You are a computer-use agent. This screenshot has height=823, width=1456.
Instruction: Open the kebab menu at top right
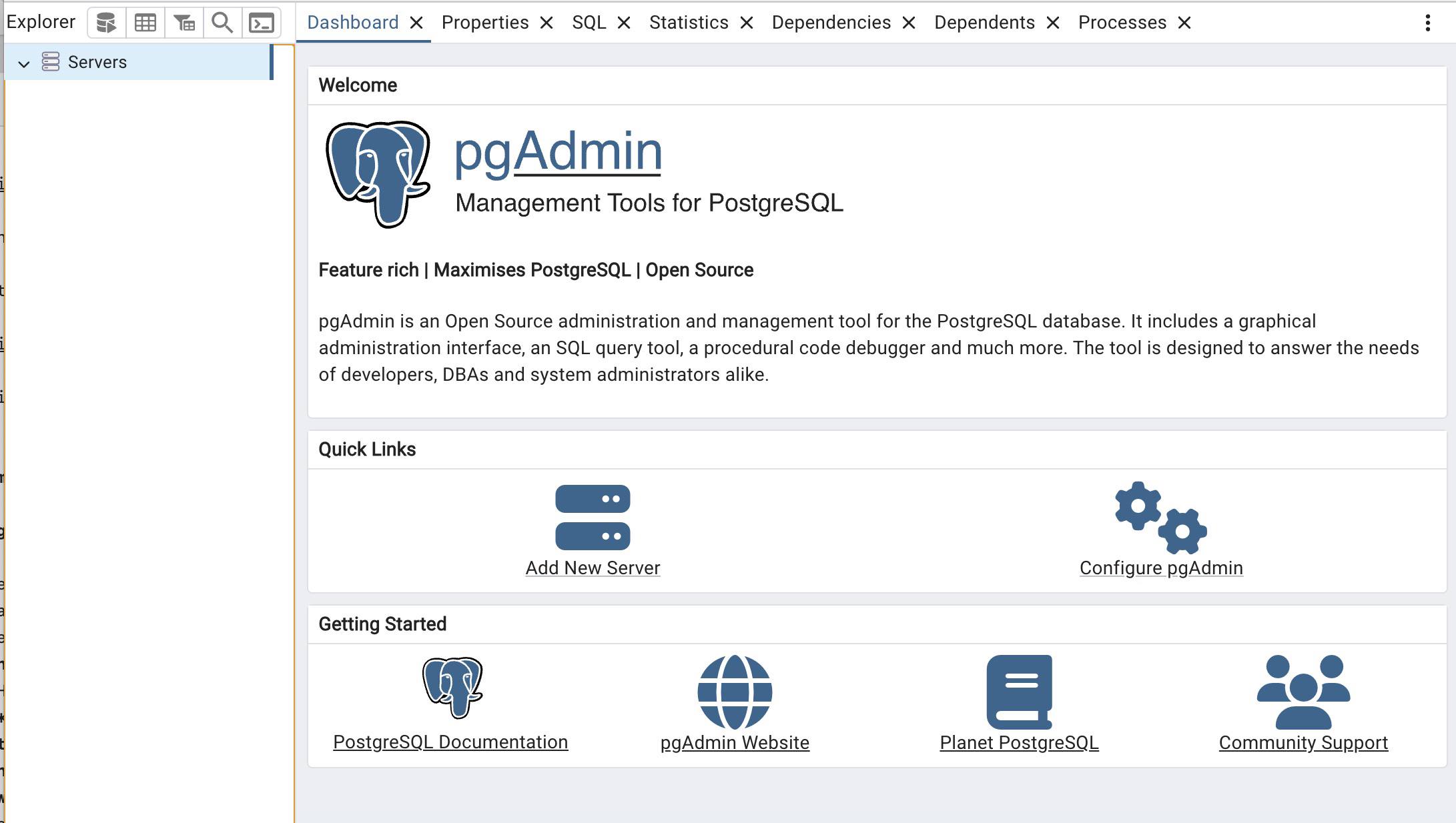pos(1428,22)
